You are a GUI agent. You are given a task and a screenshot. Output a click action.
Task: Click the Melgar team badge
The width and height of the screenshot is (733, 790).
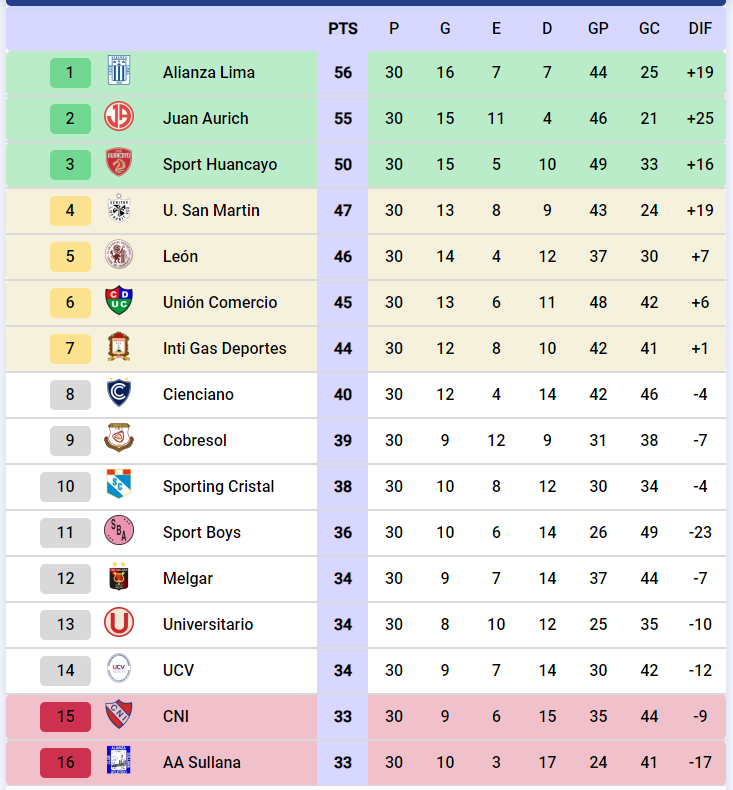click(x=119, y=578)
